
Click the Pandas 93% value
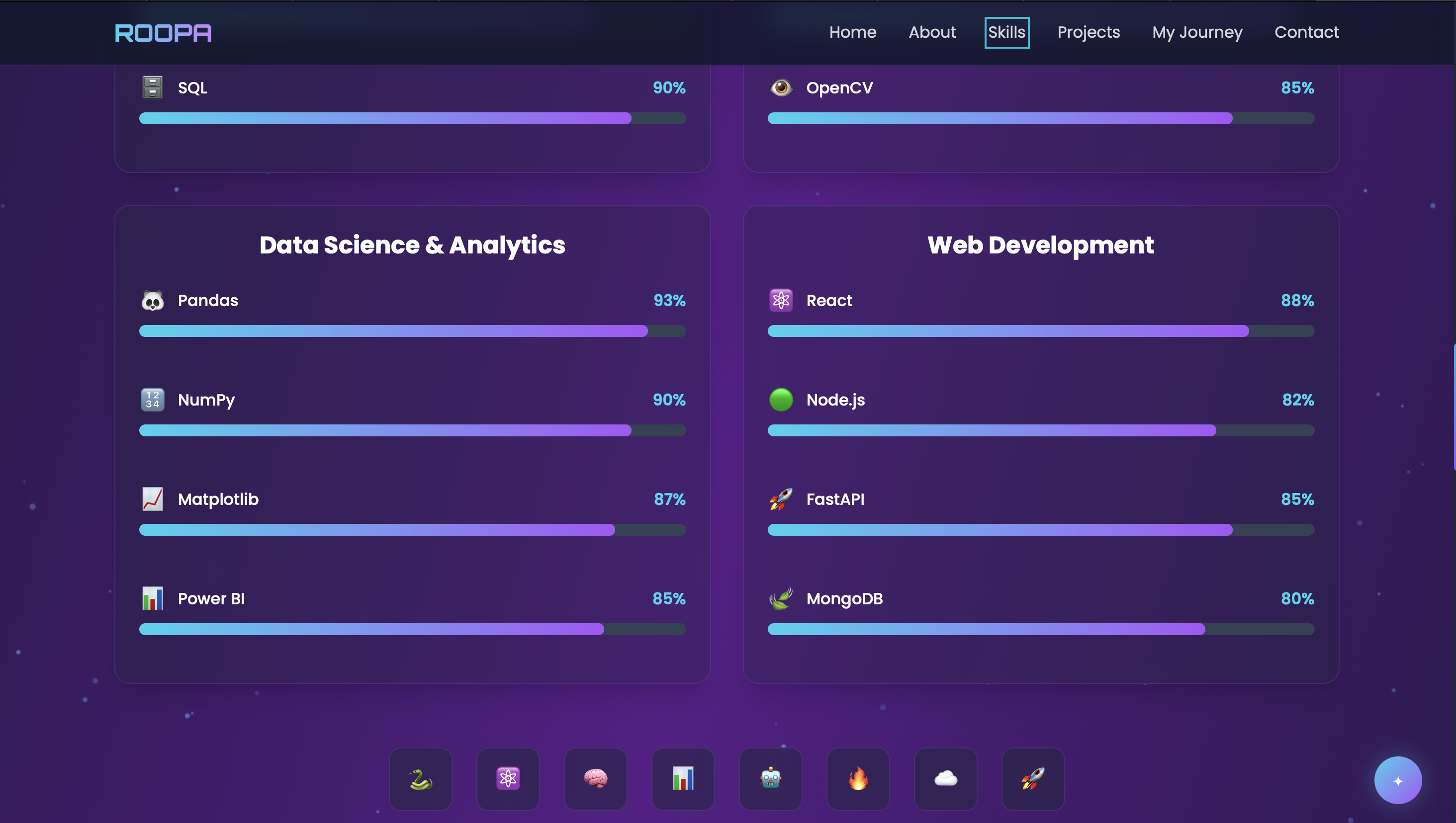tap(669, 300)
